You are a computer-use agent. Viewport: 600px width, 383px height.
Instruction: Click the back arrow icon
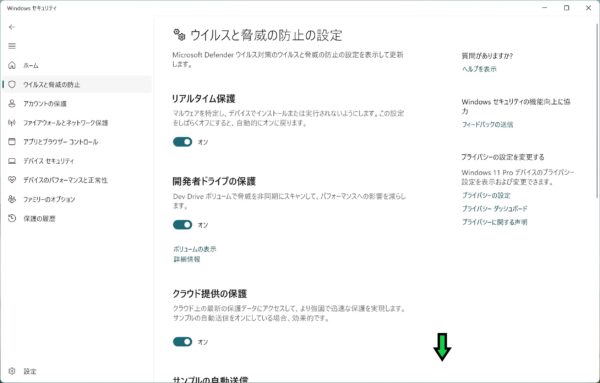tap(12, 27)
